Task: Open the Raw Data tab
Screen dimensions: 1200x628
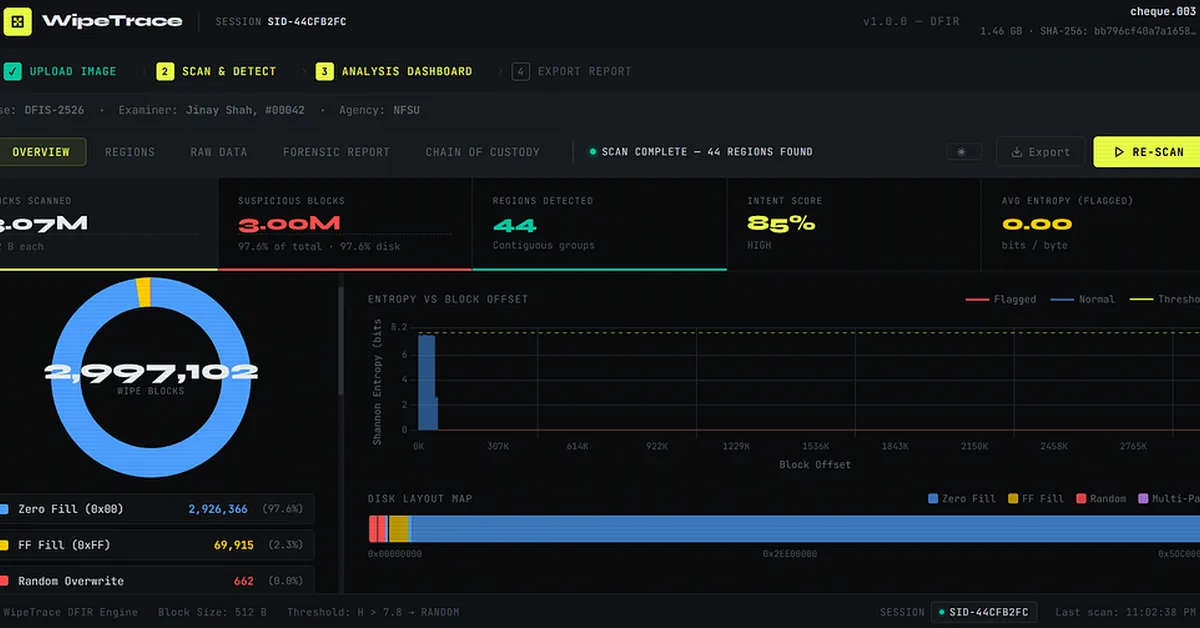Action: [x=219, y=152]
